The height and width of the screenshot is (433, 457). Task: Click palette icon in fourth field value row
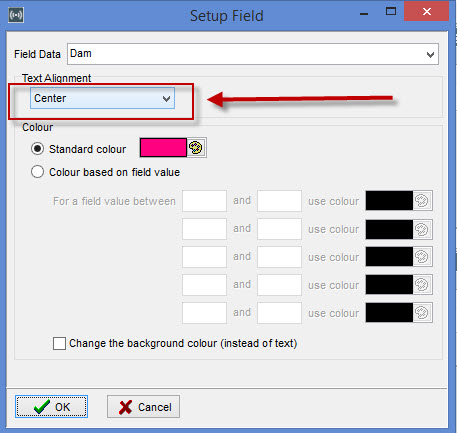(x=422, y=285)
